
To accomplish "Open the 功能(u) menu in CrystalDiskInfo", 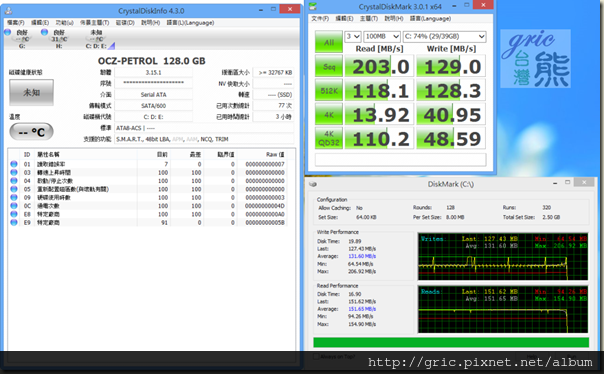I will tap(64, 23).
